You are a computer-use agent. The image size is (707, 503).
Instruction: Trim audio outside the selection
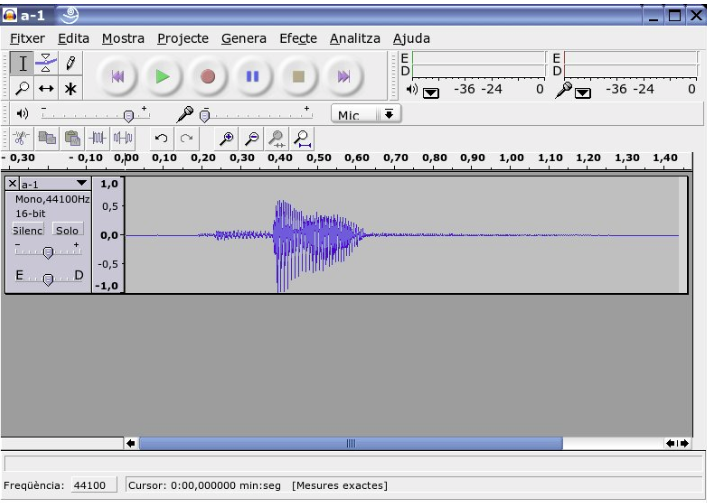(x=97, y=138)
